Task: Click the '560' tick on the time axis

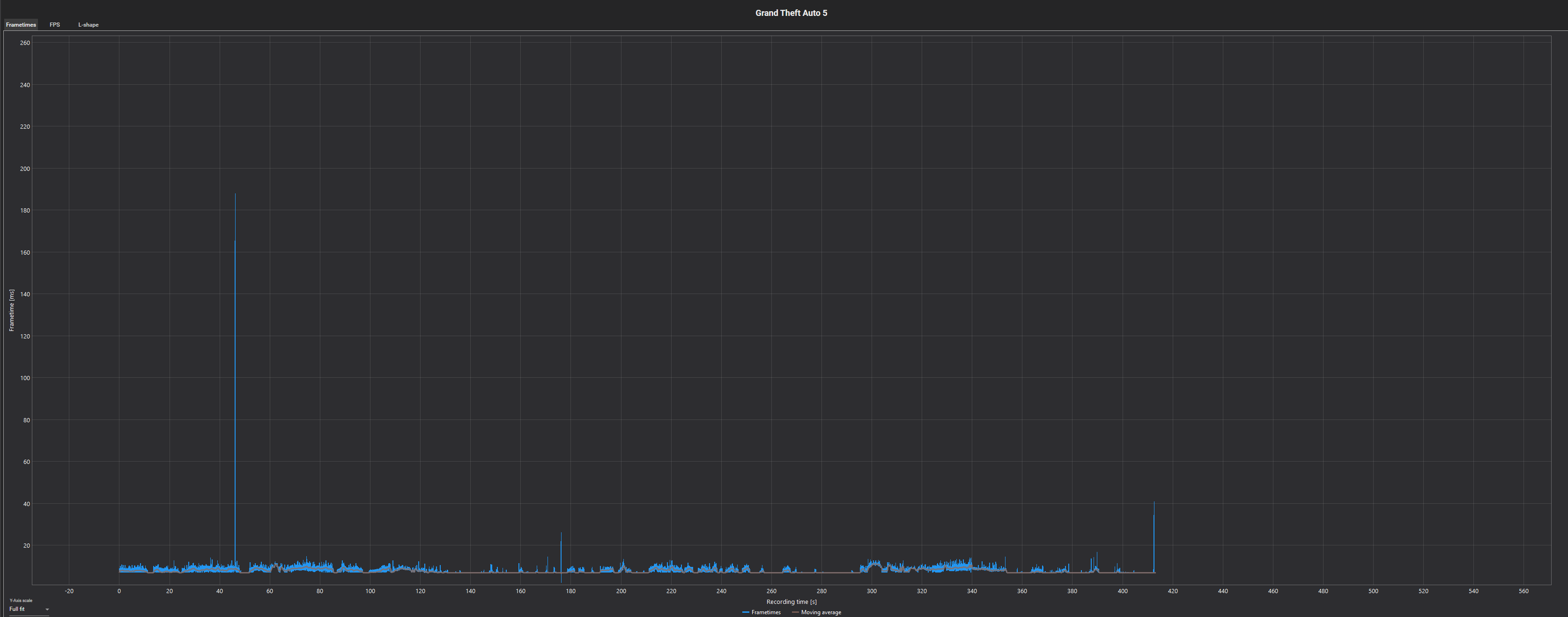Action: (1523, 591)
